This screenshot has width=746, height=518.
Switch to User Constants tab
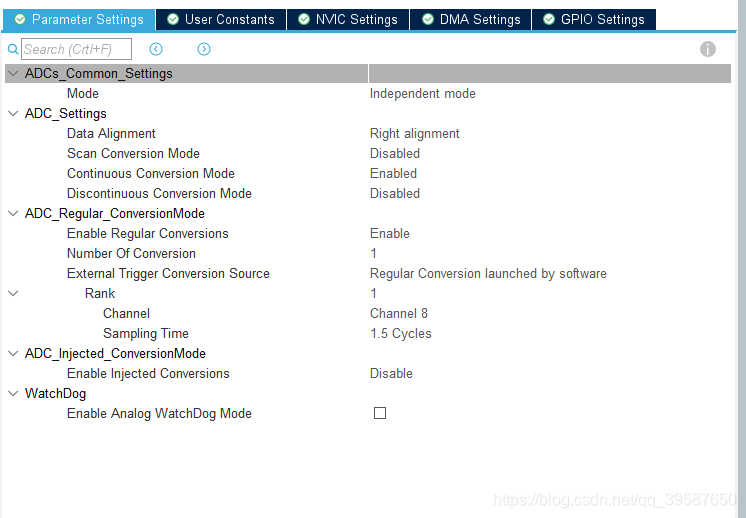(x=221, y=20)
